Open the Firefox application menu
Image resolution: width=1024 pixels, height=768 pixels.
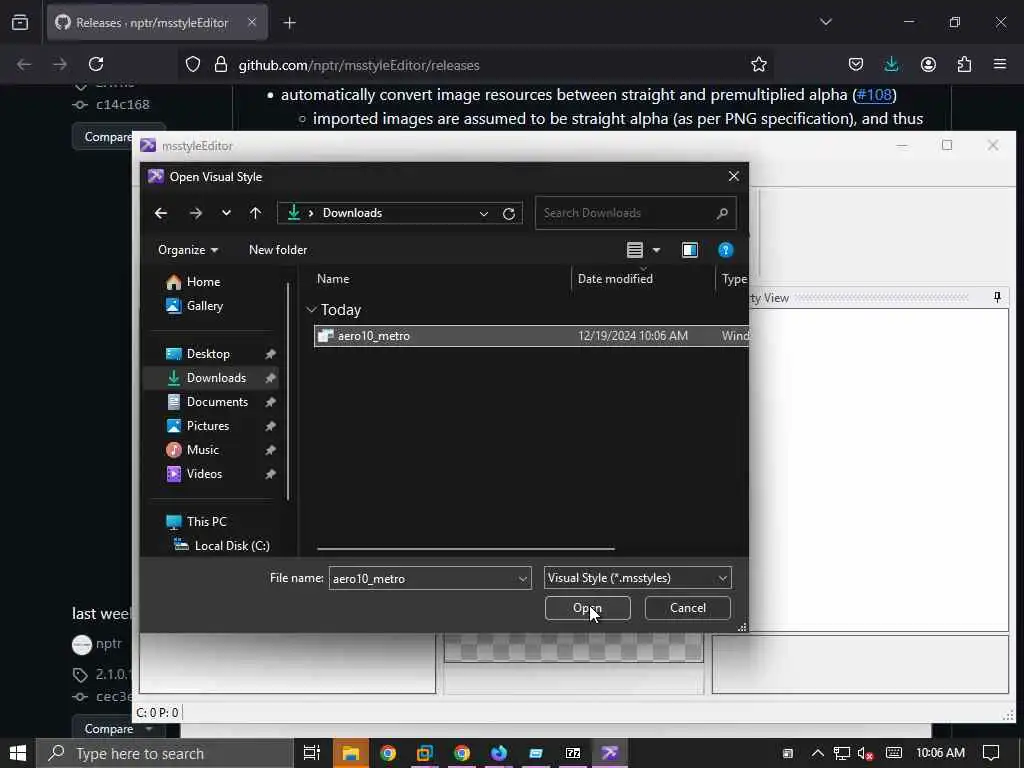click(1000, 65)
